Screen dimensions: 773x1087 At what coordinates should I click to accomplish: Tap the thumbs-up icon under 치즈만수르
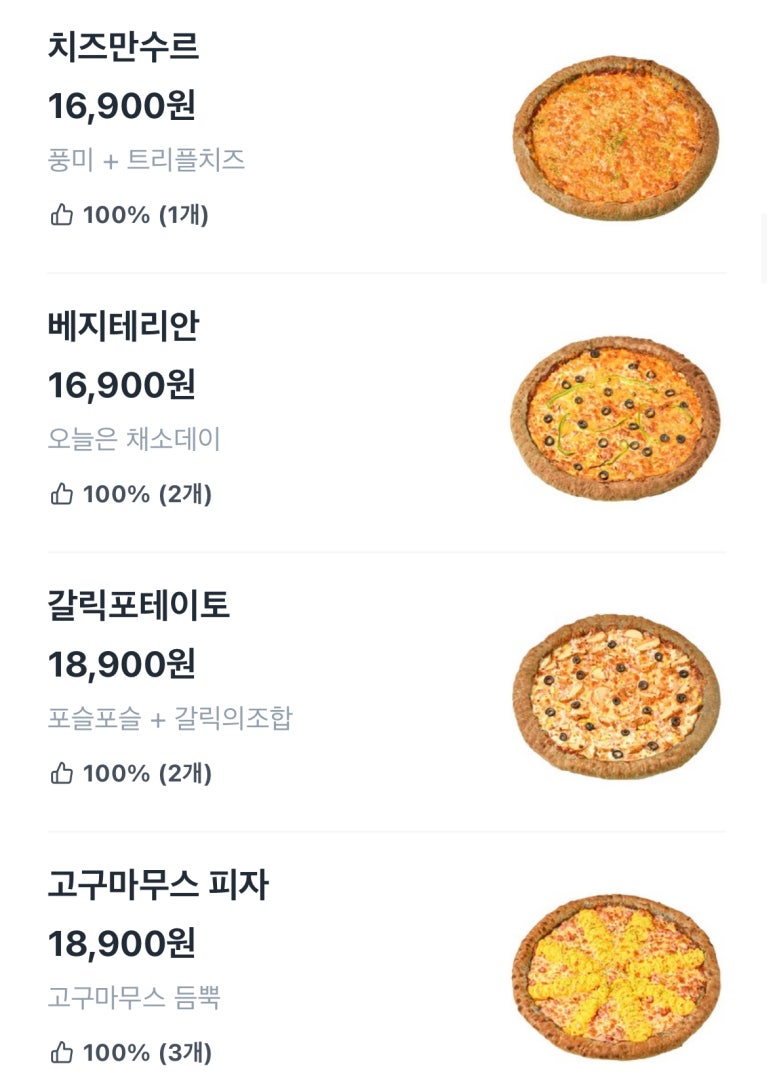(x=62, y=214)
